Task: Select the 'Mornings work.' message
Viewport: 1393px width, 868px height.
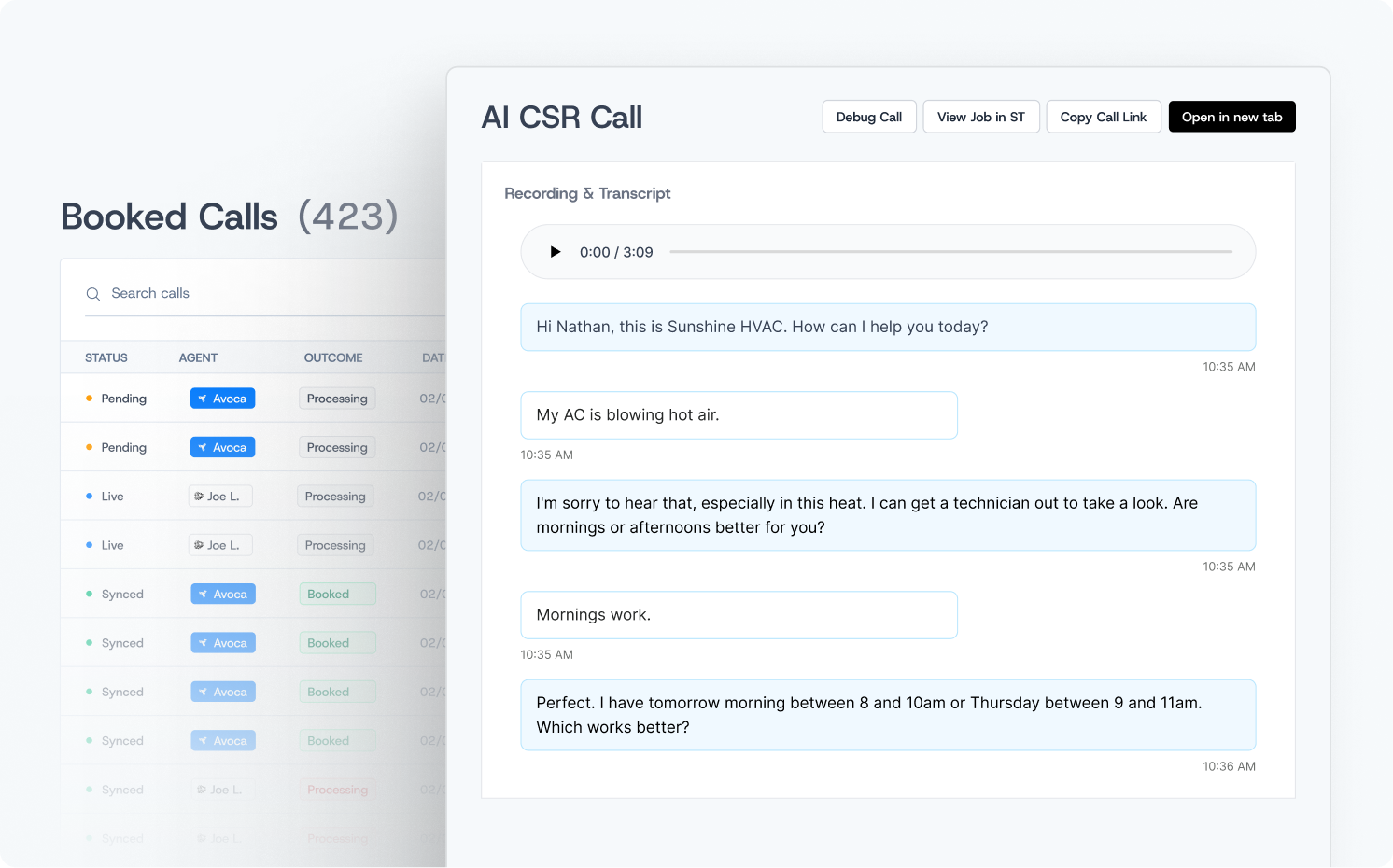Action: 739,615
